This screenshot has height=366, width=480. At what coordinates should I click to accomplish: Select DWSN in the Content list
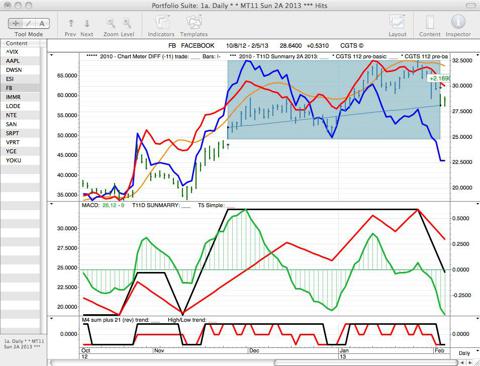(x=21, y=70)
